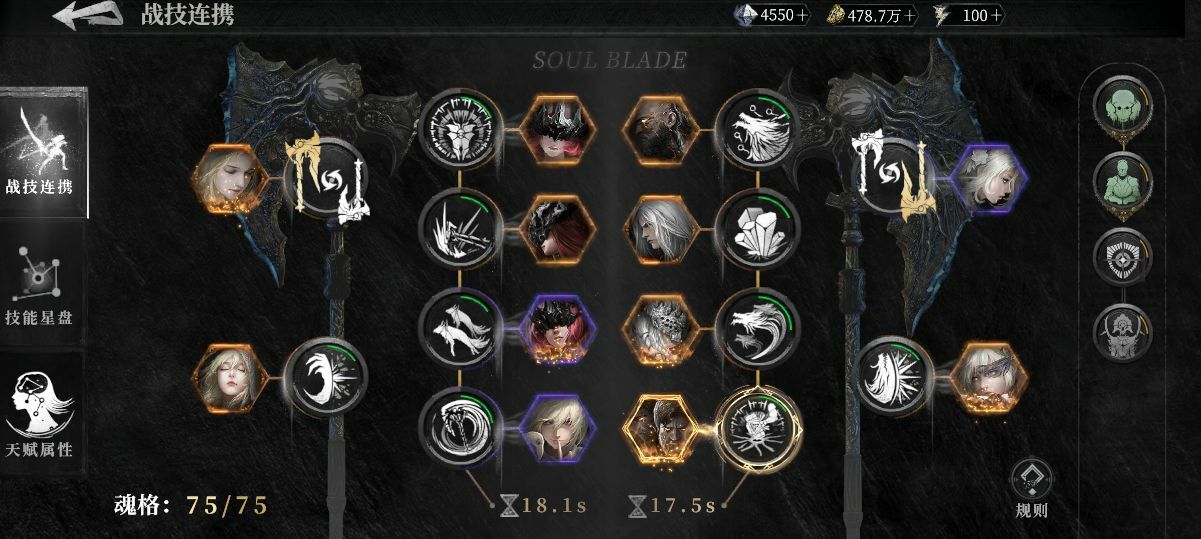Add gold via the plus beside 478.7万
The width and height of the screenshot is (1201, 539).
[912, 16]
